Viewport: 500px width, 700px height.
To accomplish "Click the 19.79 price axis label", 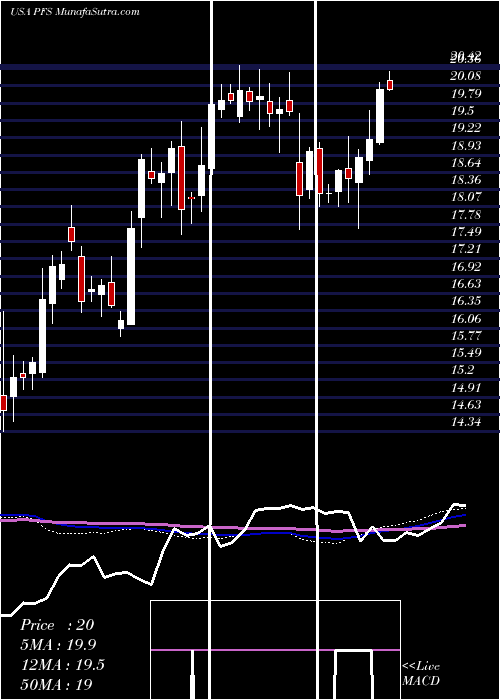I will (x=466, y=93).
